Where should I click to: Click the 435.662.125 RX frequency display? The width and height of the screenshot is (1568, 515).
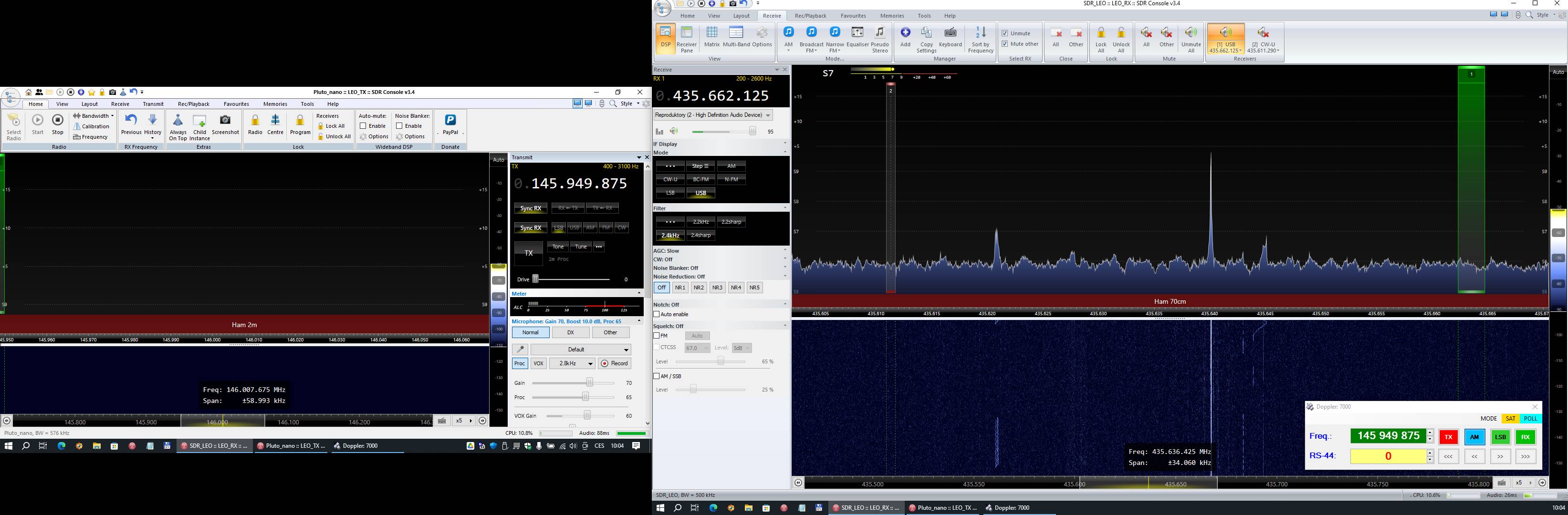coord(713,95)
